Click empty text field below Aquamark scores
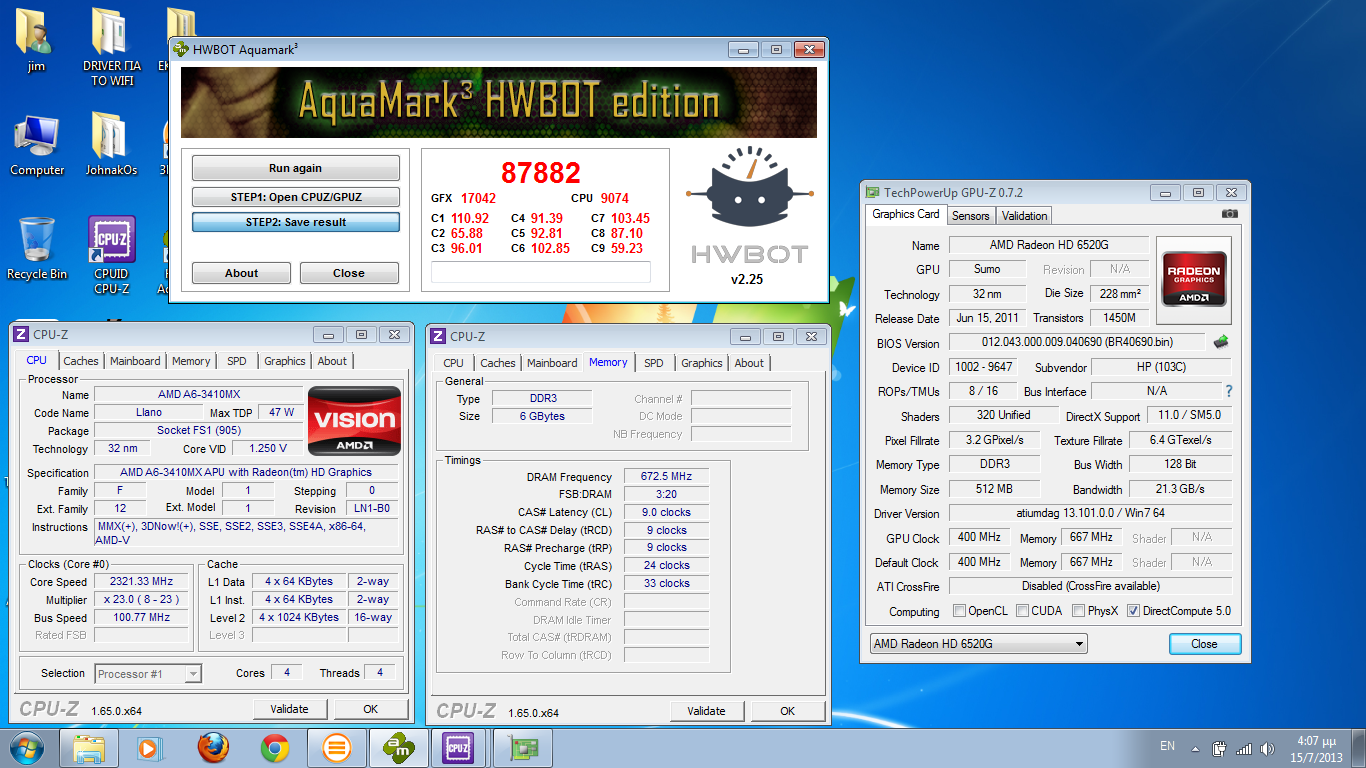1366x768 pixels. pyautogui.click(x=540, y=272)
